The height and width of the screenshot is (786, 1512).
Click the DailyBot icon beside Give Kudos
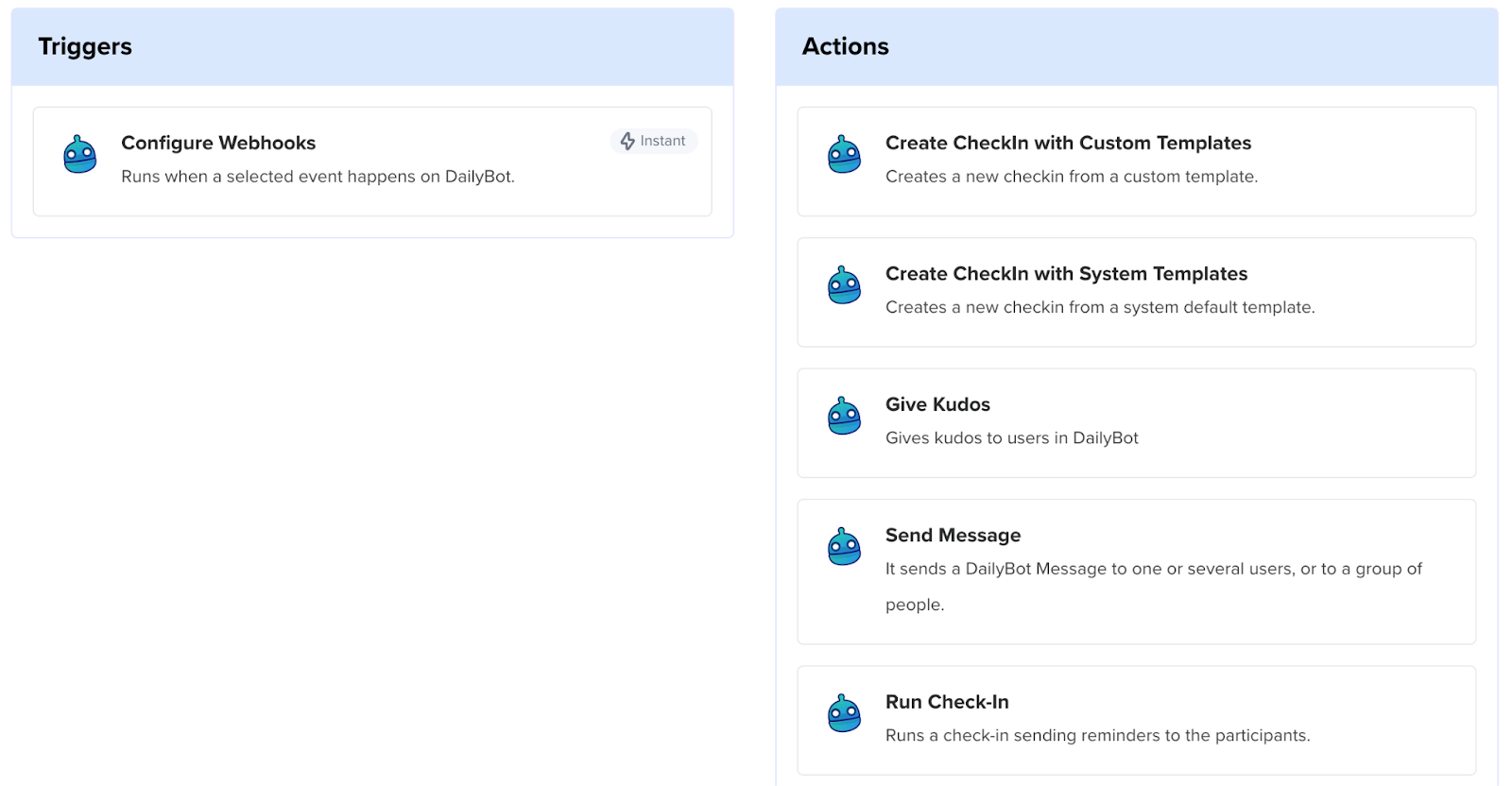point(844,416)
